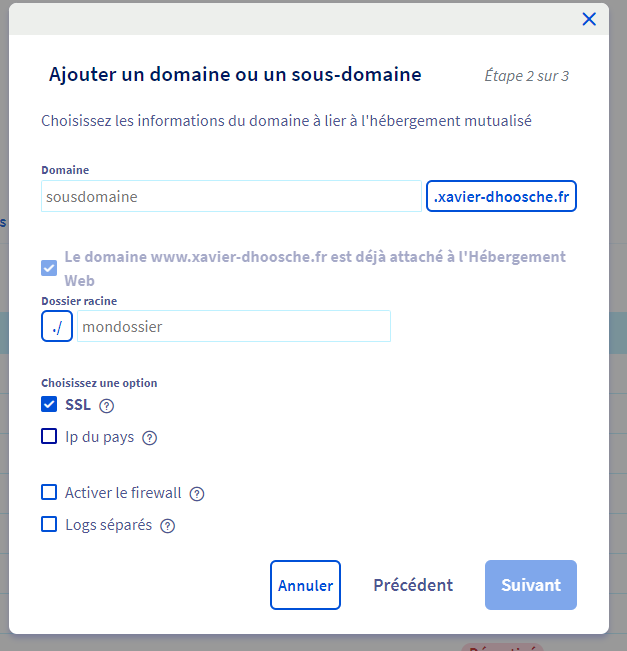The height and width of the screenshot is (651, 627).
Task: Click the Activer le firewall label text
Action: coord(123,493)
